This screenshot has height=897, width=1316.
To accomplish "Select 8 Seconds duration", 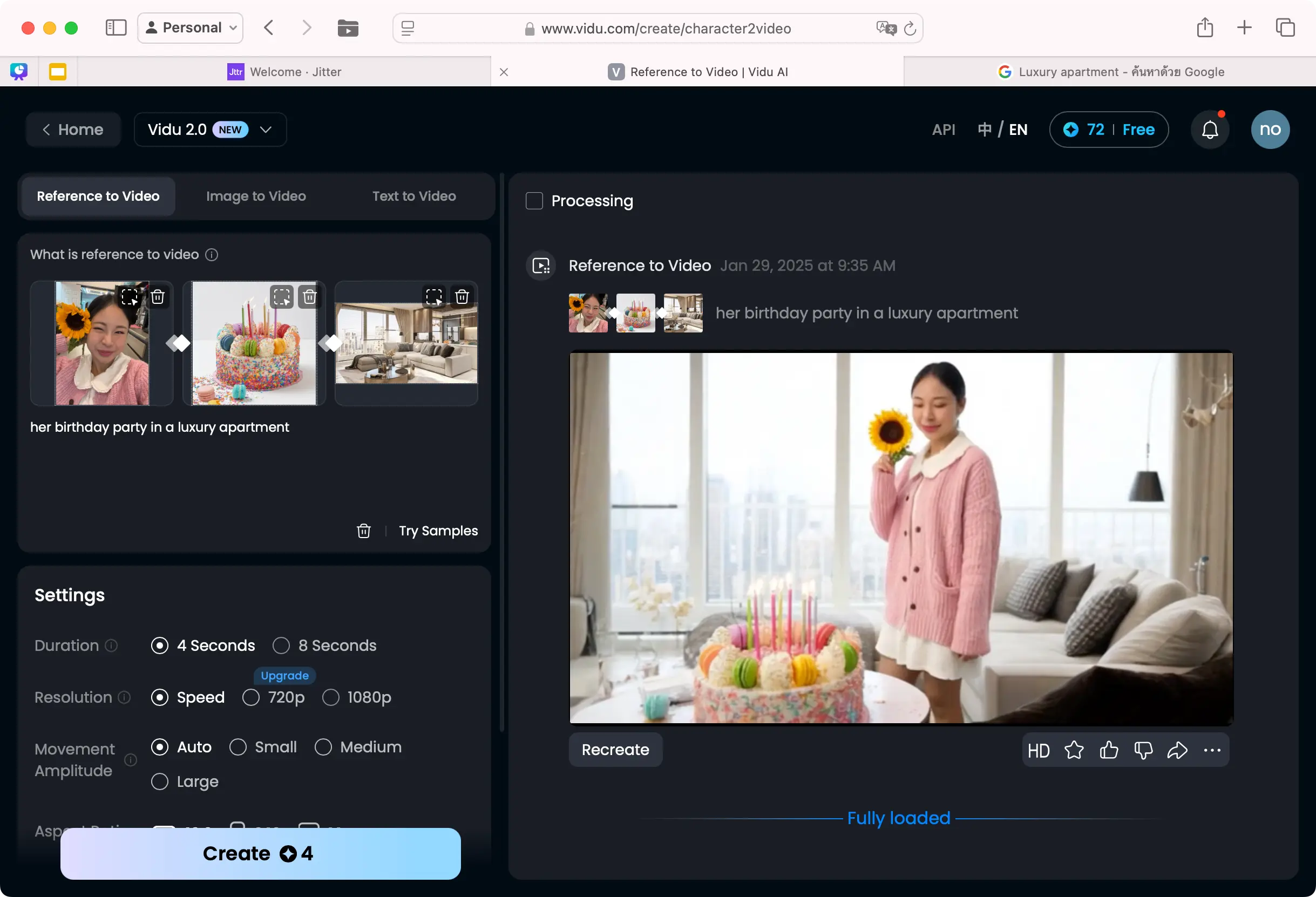I will tap(281, 645).
